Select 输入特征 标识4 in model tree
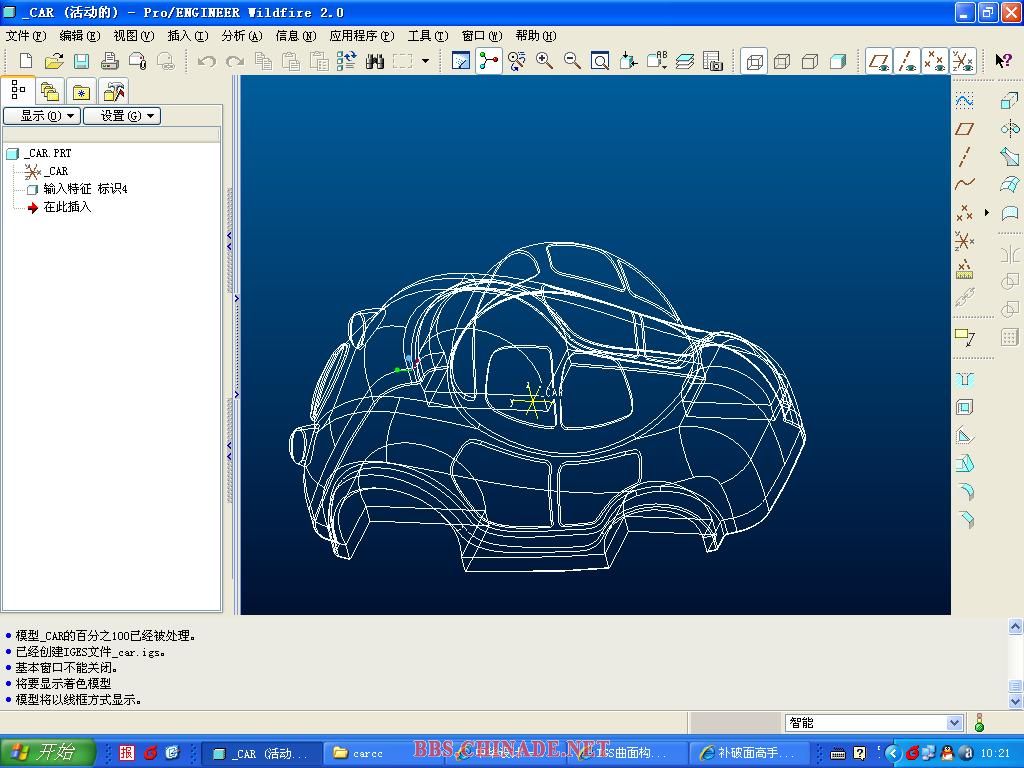1024x768 pixels. pyautogui.click(x=85, y=189)
